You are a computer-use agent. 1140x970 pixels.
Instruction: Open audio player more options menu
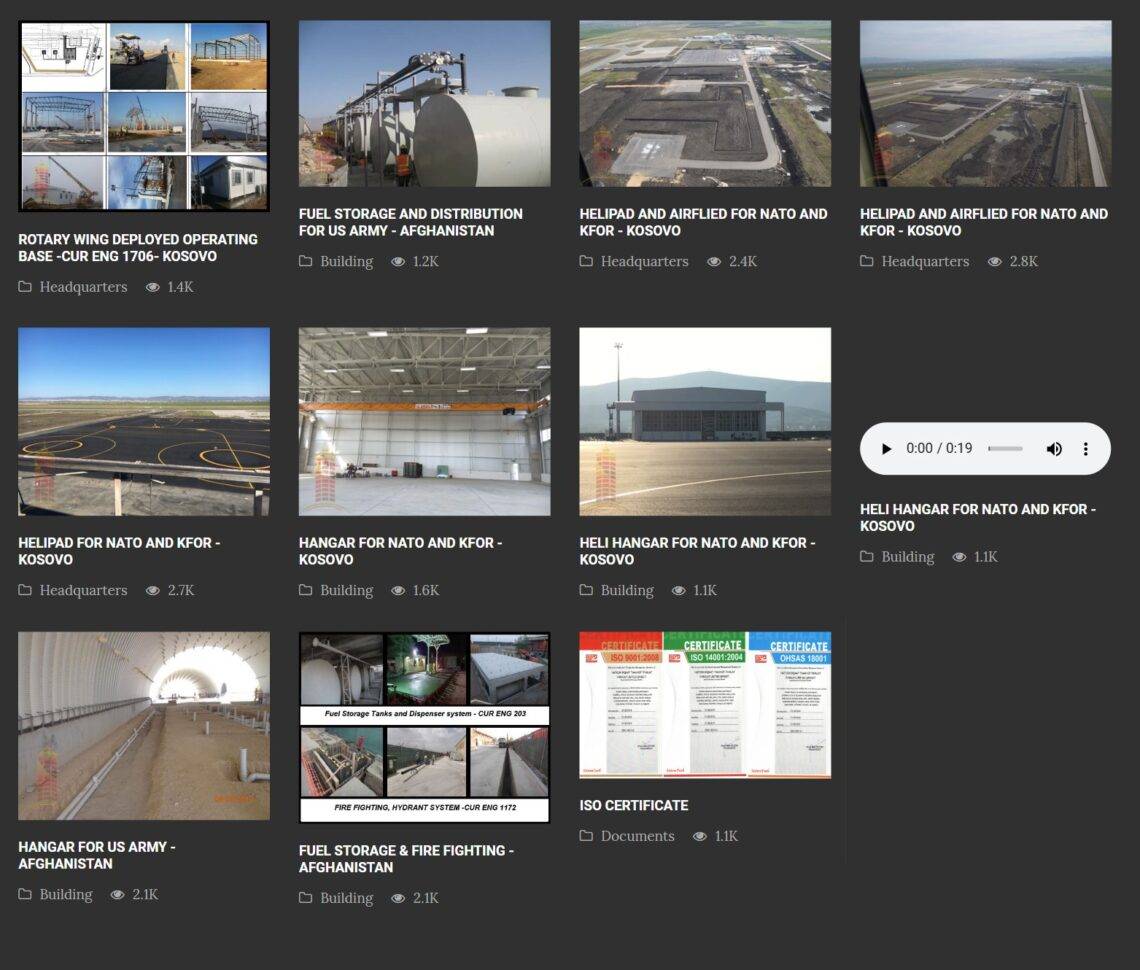click(x=1085, y=449)
